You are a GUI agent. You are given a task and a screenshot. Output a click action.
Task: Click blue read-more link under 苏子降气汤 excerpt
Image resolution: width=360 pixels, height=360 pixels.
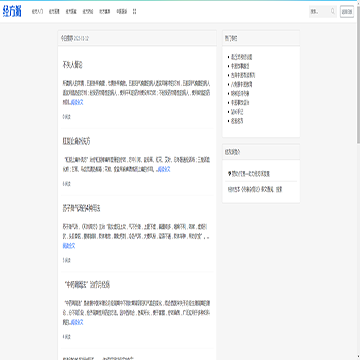69,246
